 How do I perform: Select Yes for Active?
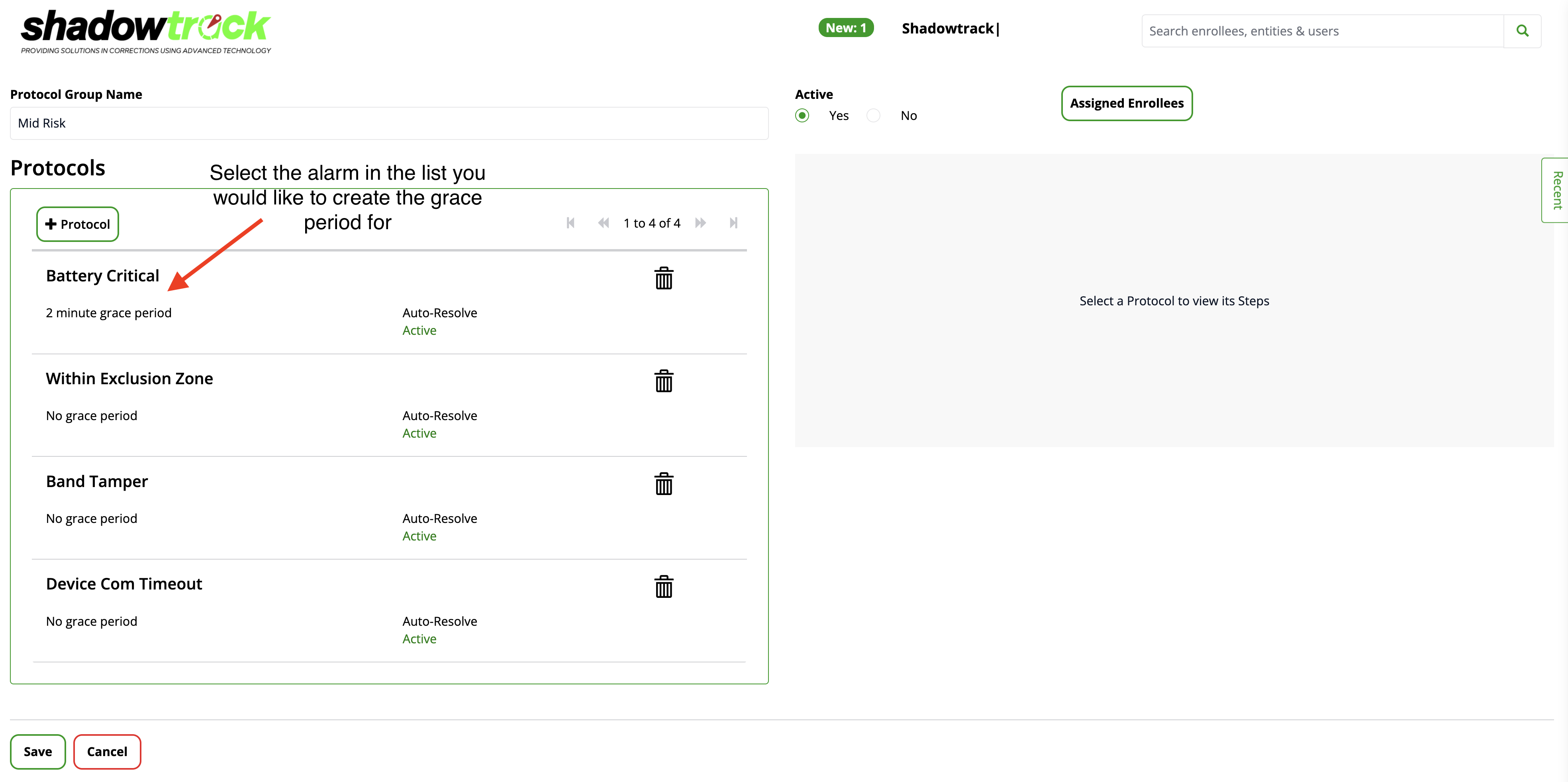point(802,116)
